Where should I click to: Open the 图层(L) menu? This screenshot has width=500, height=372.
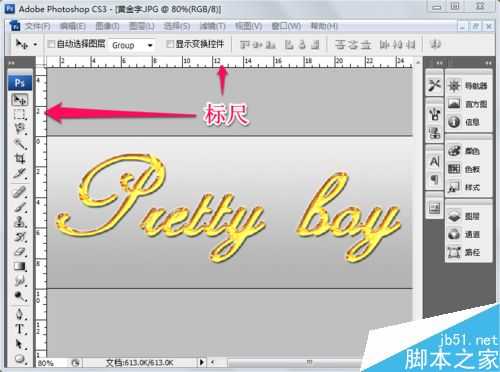click(x=142, y=26)
